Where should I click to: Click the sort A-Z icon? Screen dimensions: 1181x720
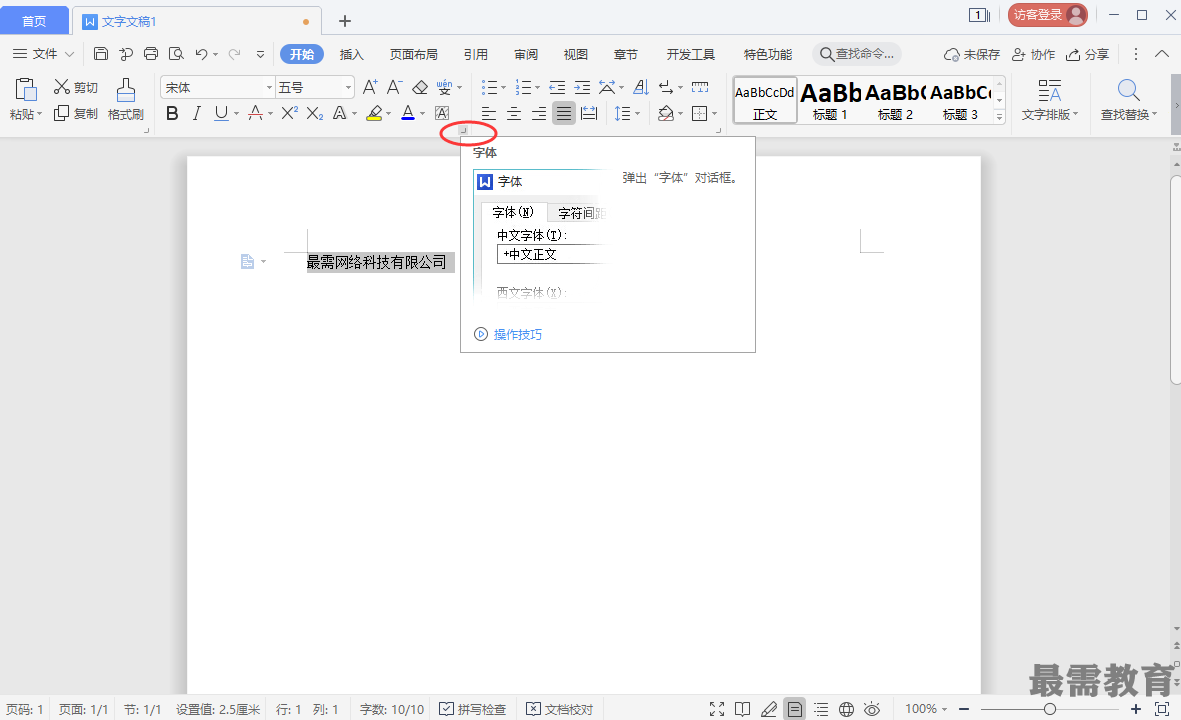point(641,87)
